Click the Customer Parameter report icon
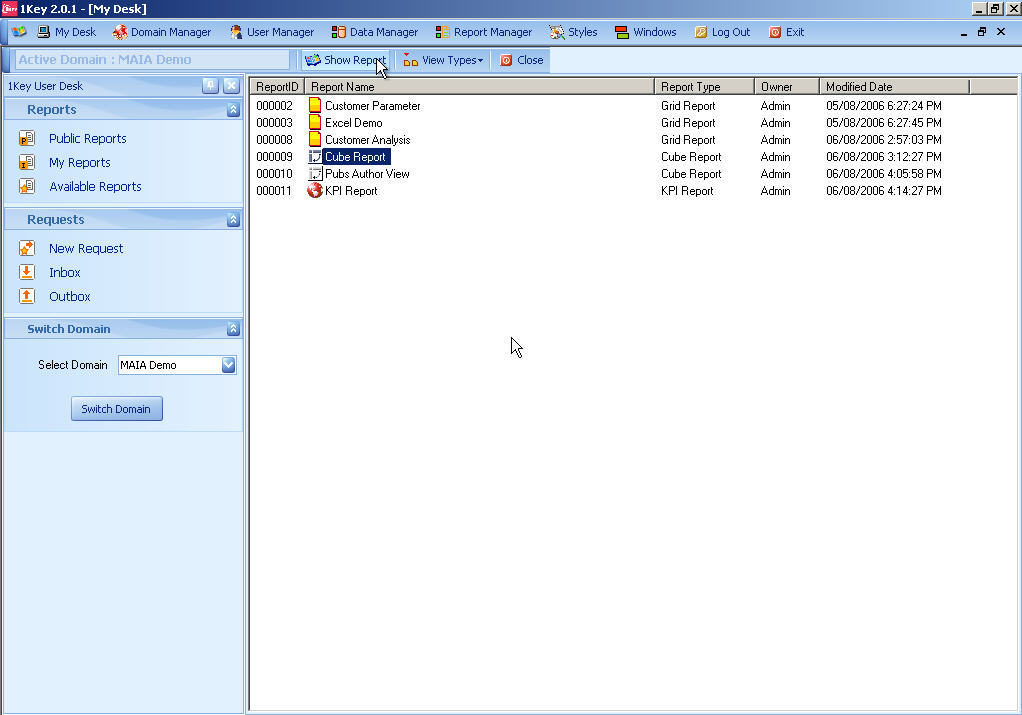This screenshot has width=1022, height=715. (315, 105)
